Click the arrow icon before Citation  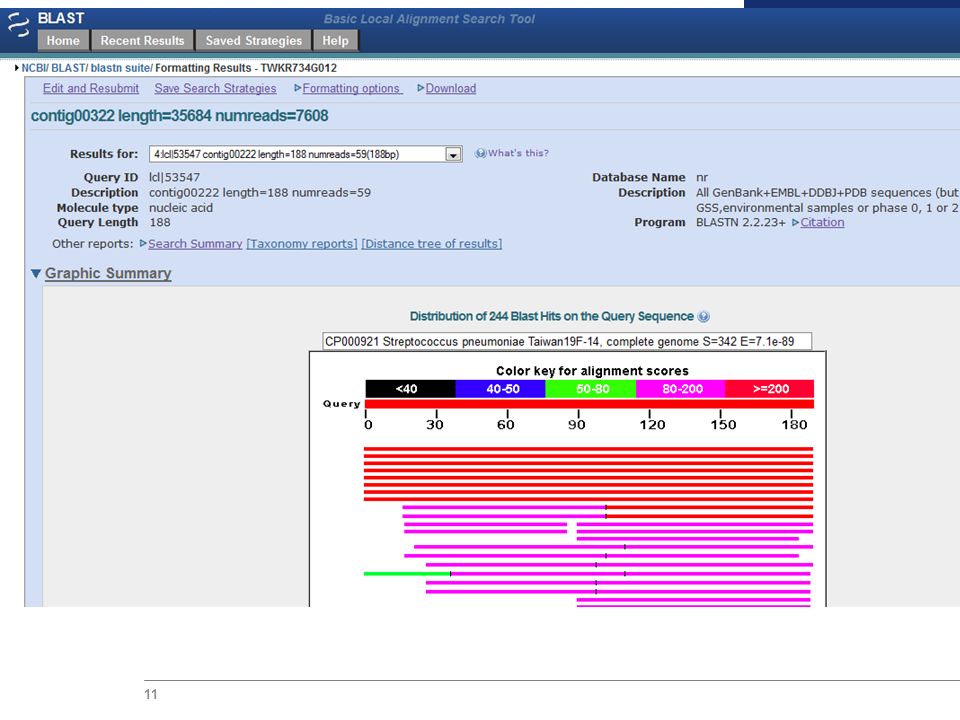coord(795,222)
